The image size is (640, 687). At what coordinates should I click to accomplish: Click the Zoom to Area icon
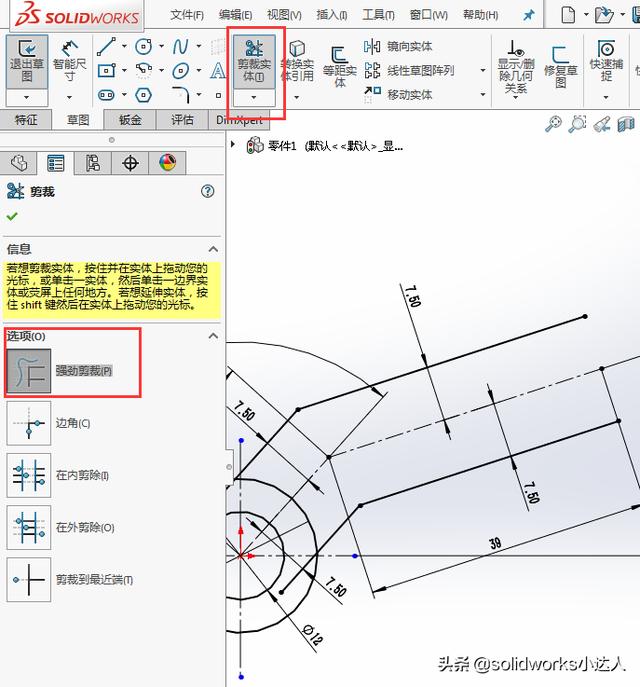coord(577,123)
